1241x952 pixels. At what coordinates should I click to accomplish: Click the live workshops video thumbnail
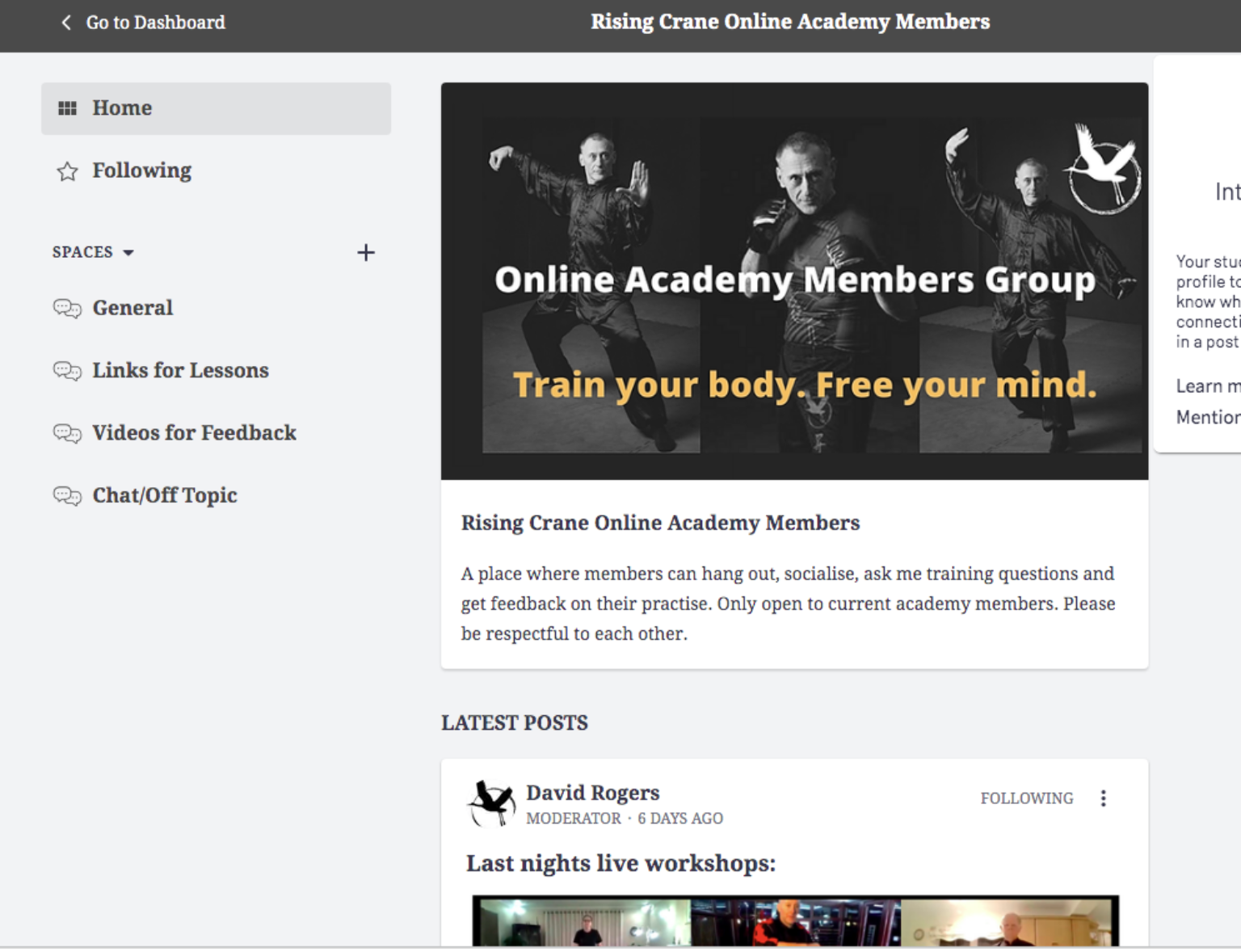click(x=796, y=920)
